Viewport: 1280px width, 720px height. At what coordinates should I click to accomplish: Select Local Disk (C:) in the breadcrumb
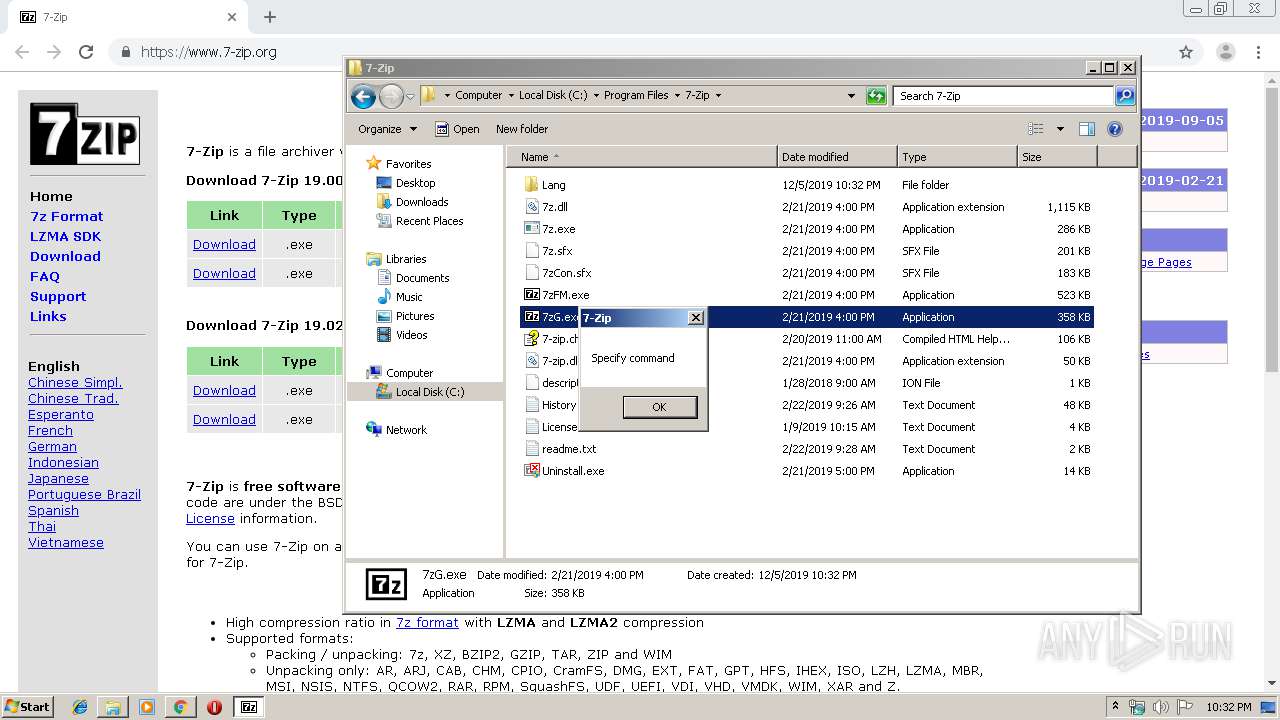553,96
